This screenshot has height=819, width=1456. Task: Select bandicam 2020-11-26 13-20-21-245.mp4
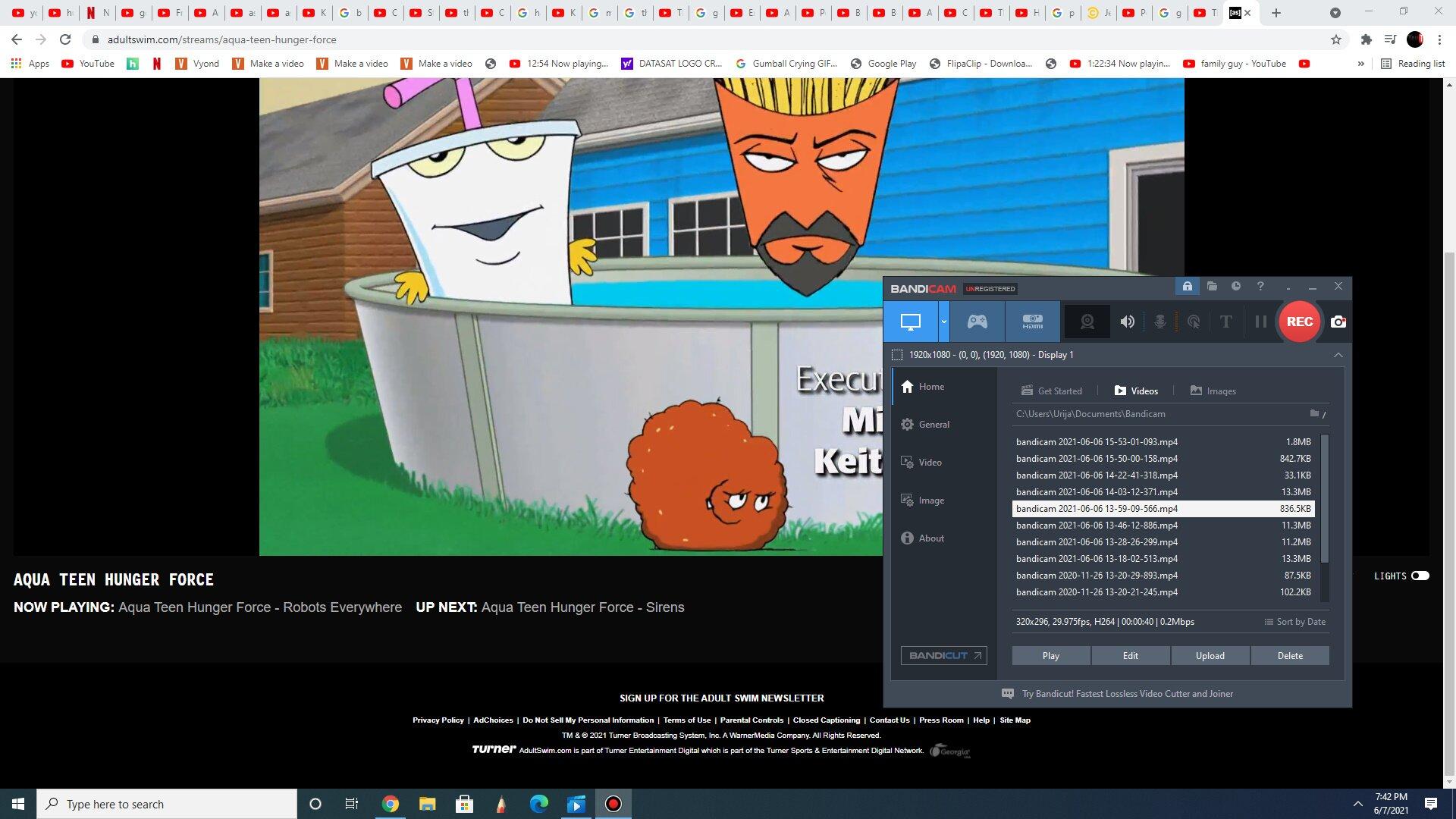pos(1163,592)
